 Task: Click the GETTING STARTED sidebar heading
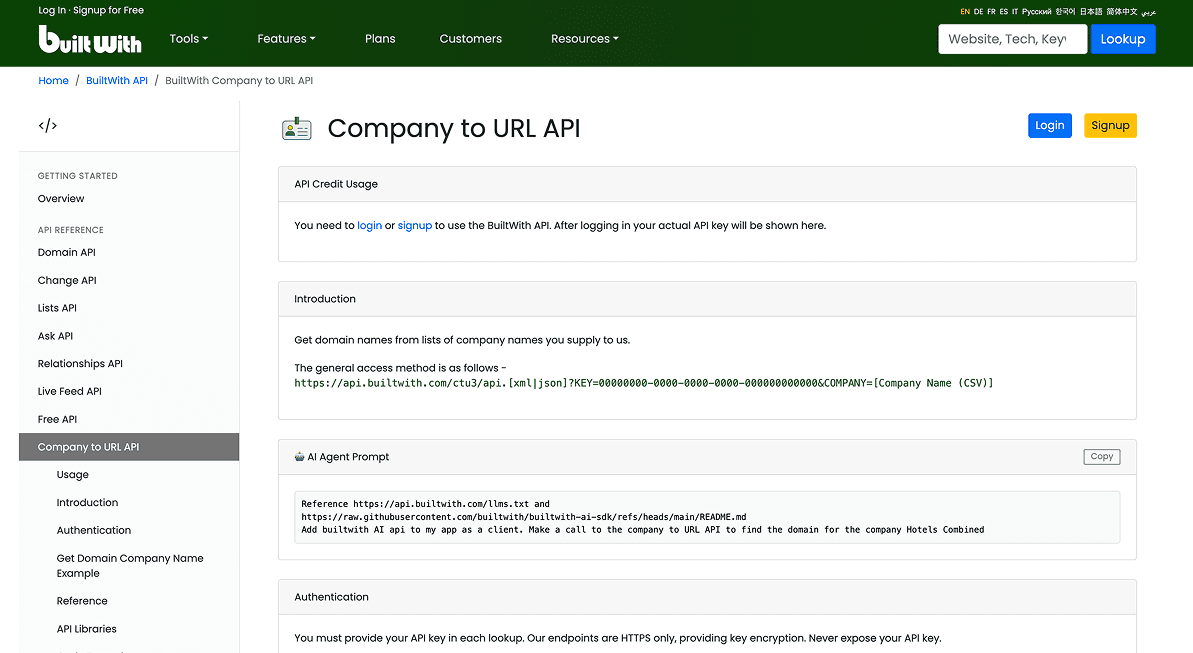tap(78, 176)
